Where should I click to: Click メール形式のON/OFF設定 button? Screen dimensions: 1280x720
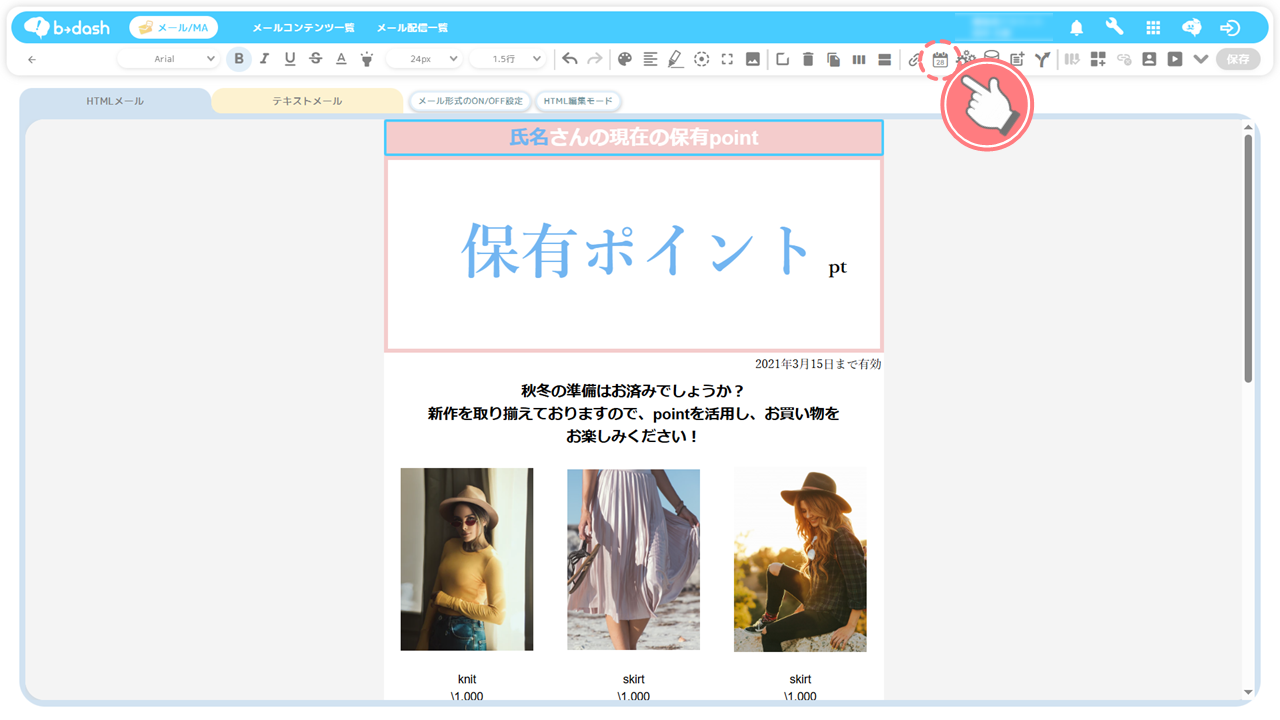tap(470, 101)
